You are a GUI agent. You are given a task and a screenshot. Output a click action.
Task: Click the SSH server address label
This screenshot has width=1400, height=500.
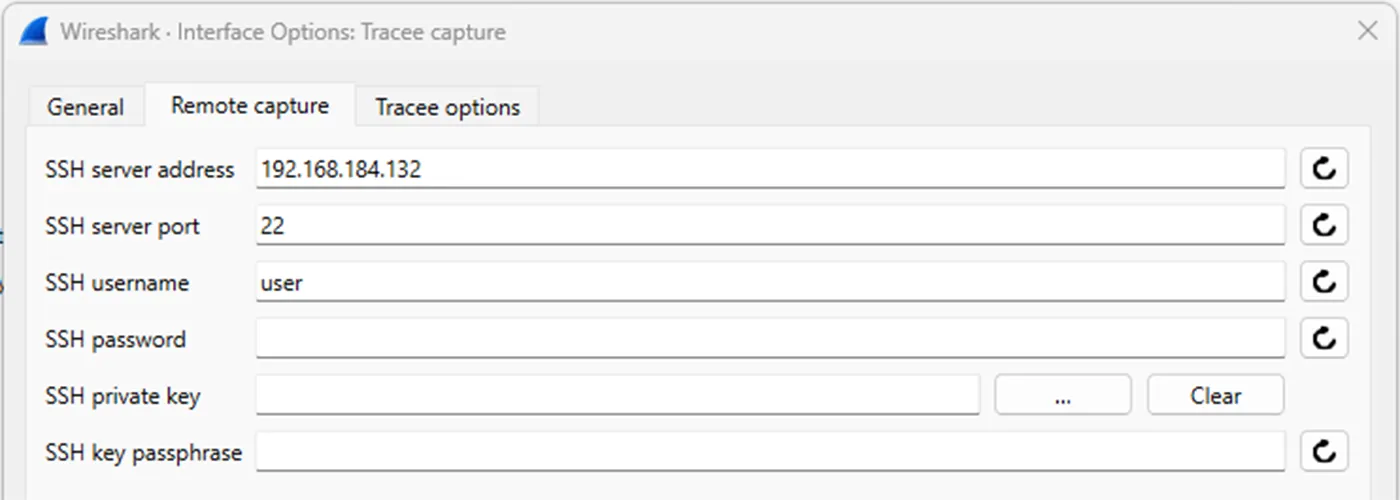point(140,169)
